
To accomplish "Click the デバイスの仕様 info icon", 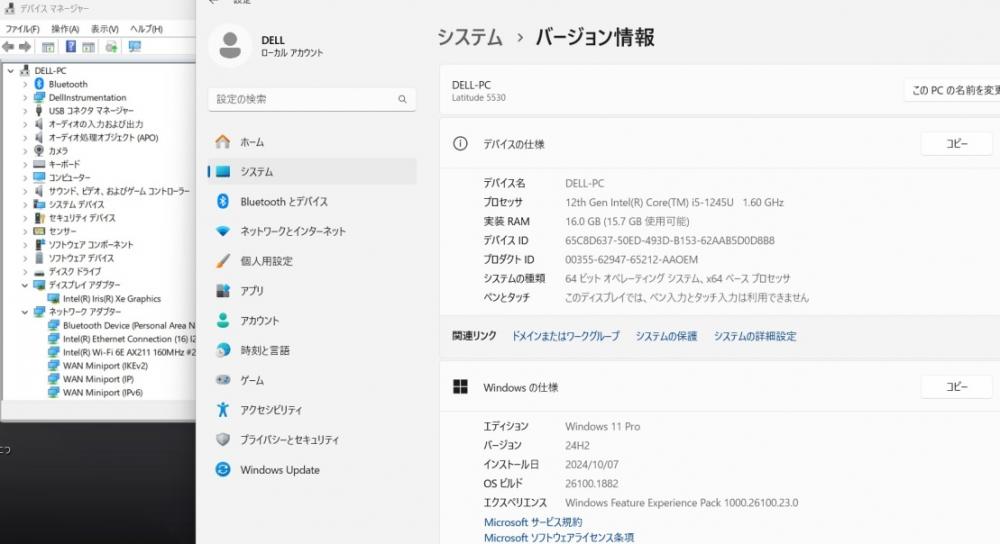I will coord(460,144).
